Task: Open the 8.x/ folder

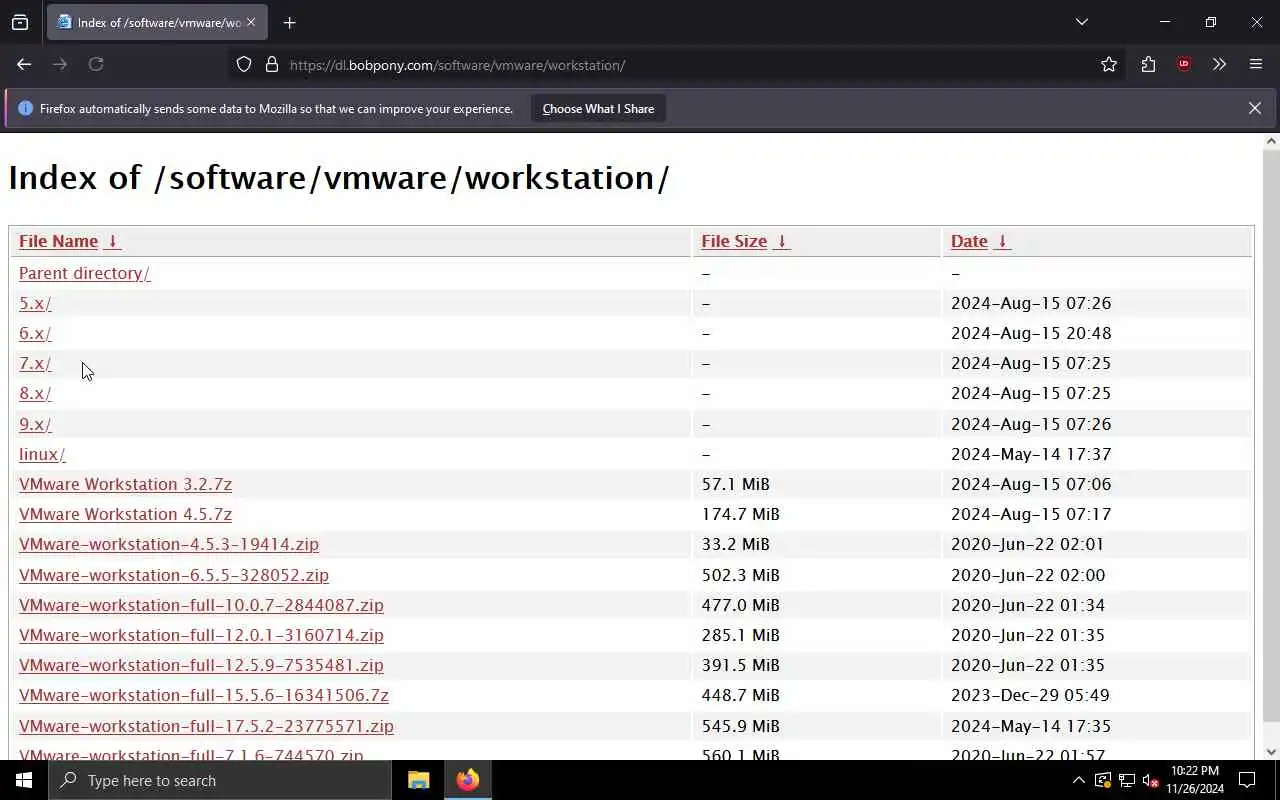Action: 35,393
